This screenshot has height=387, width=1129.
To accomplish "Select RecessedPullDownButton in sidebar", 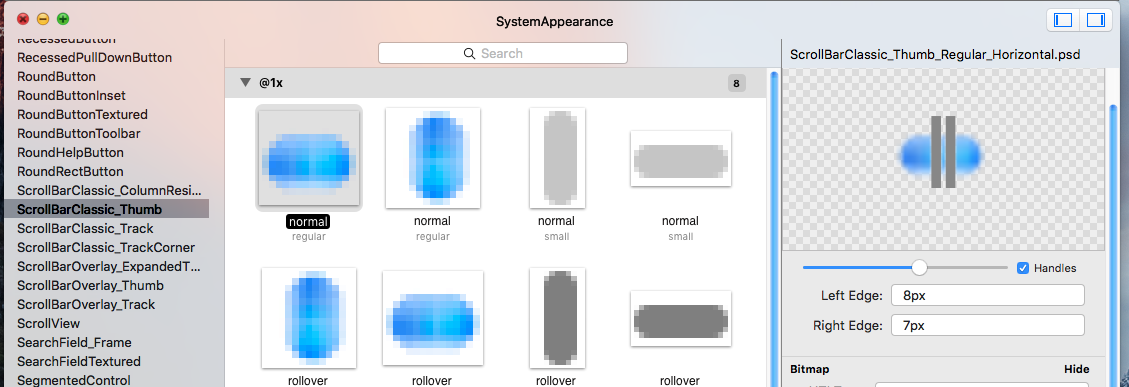I will [94, 58].
